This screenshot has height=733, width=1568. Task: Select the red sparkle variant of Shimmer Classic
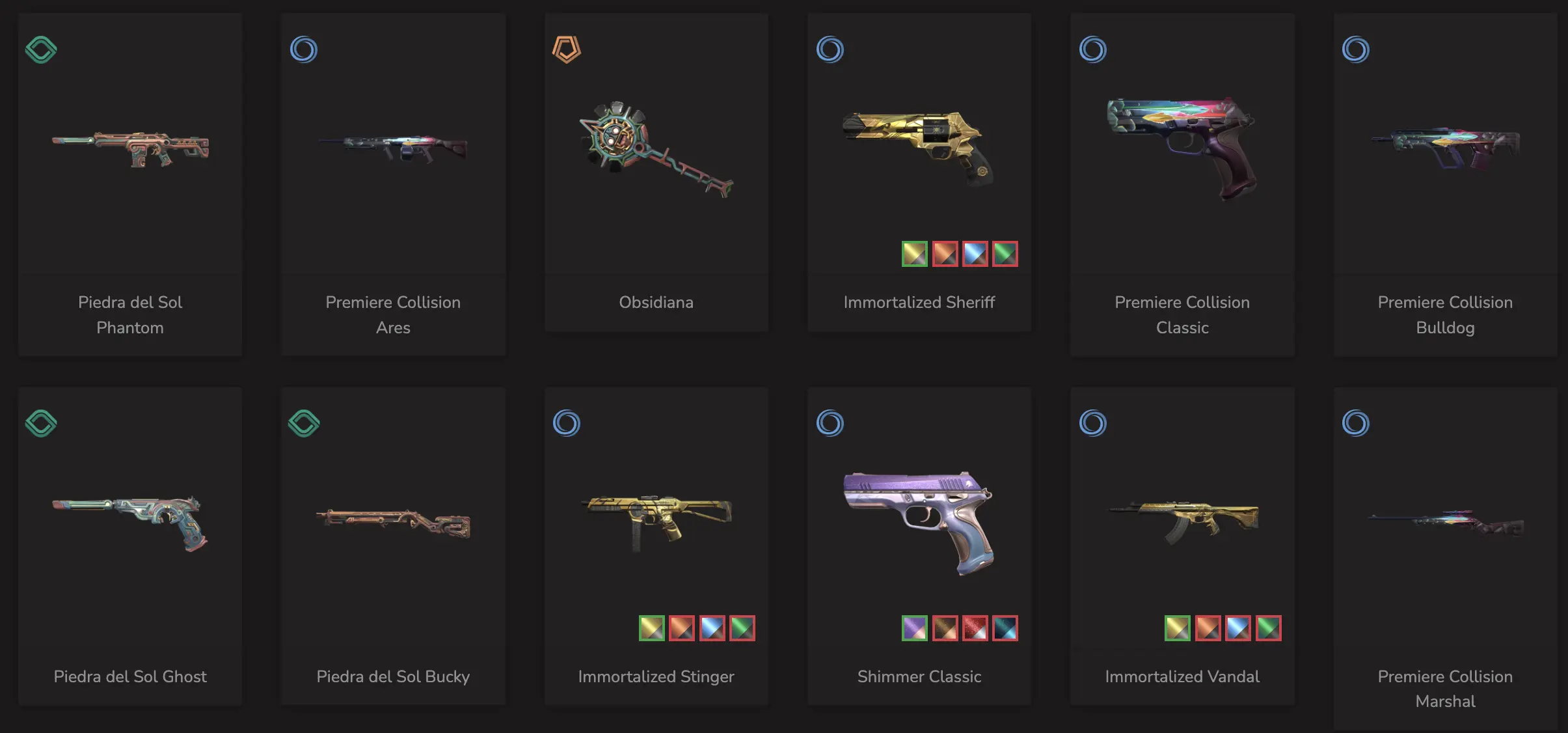click(x=975, y=628)
